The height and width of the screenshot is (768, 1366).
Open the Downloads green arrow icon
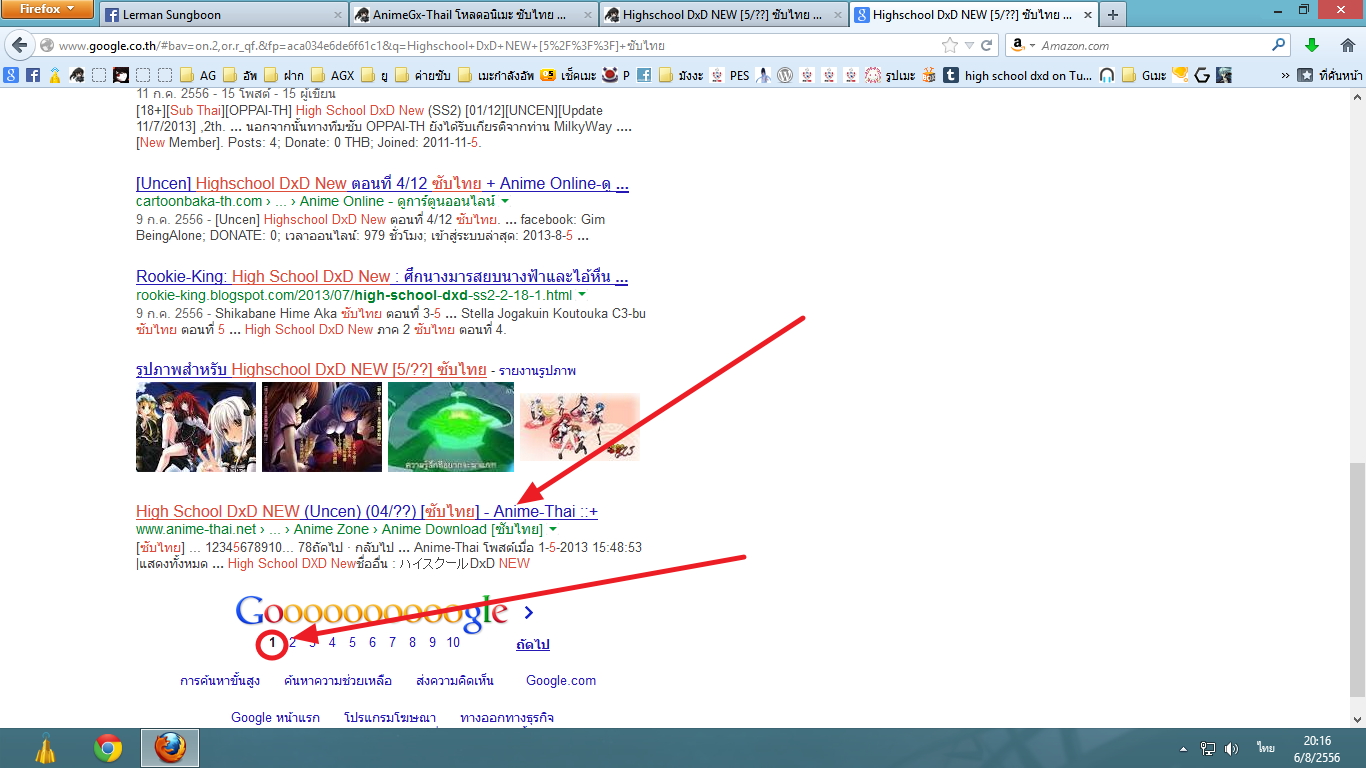point(1312,46)
